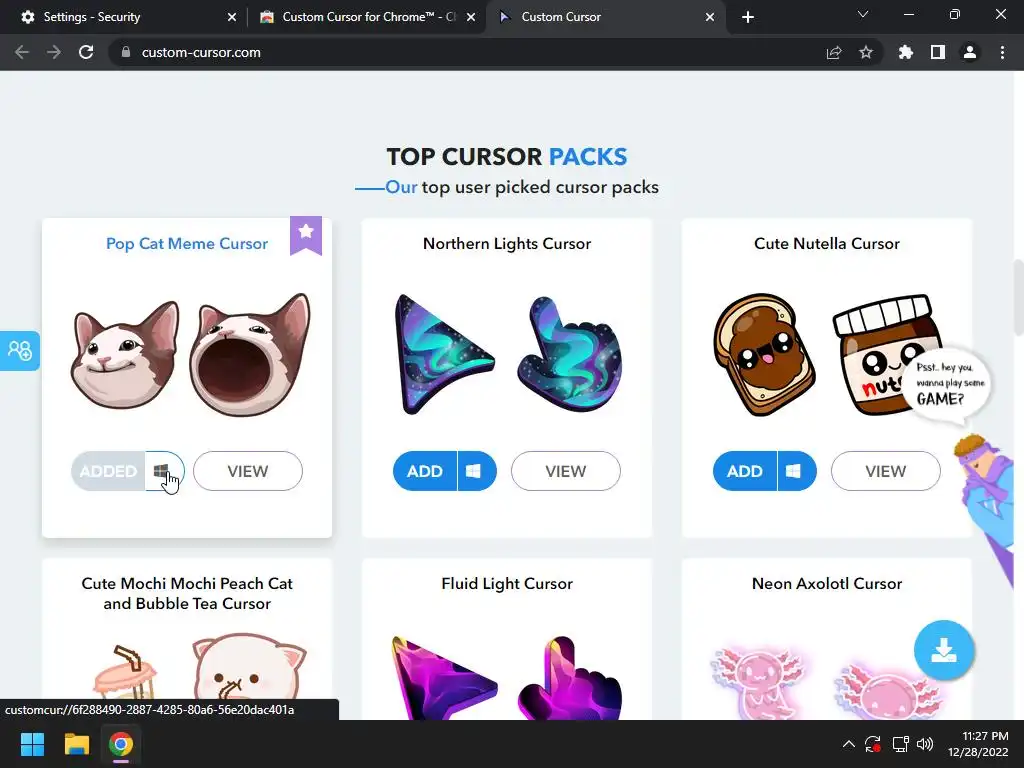View the Northern Lights Cursor pack
The image size is (1024, 768).
point(566,471)
